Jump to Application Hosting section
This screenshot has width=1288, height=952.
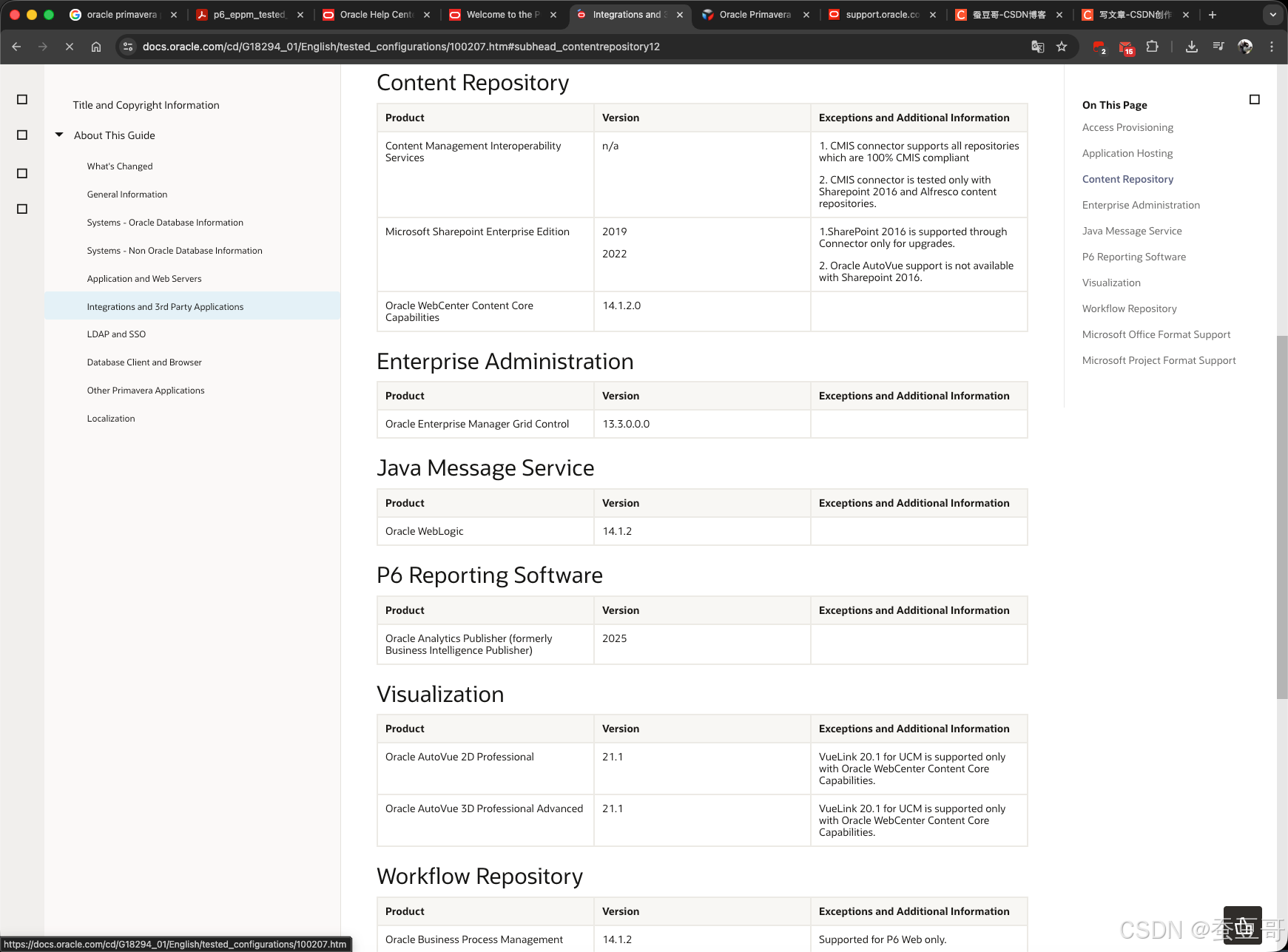point(1127,154)
